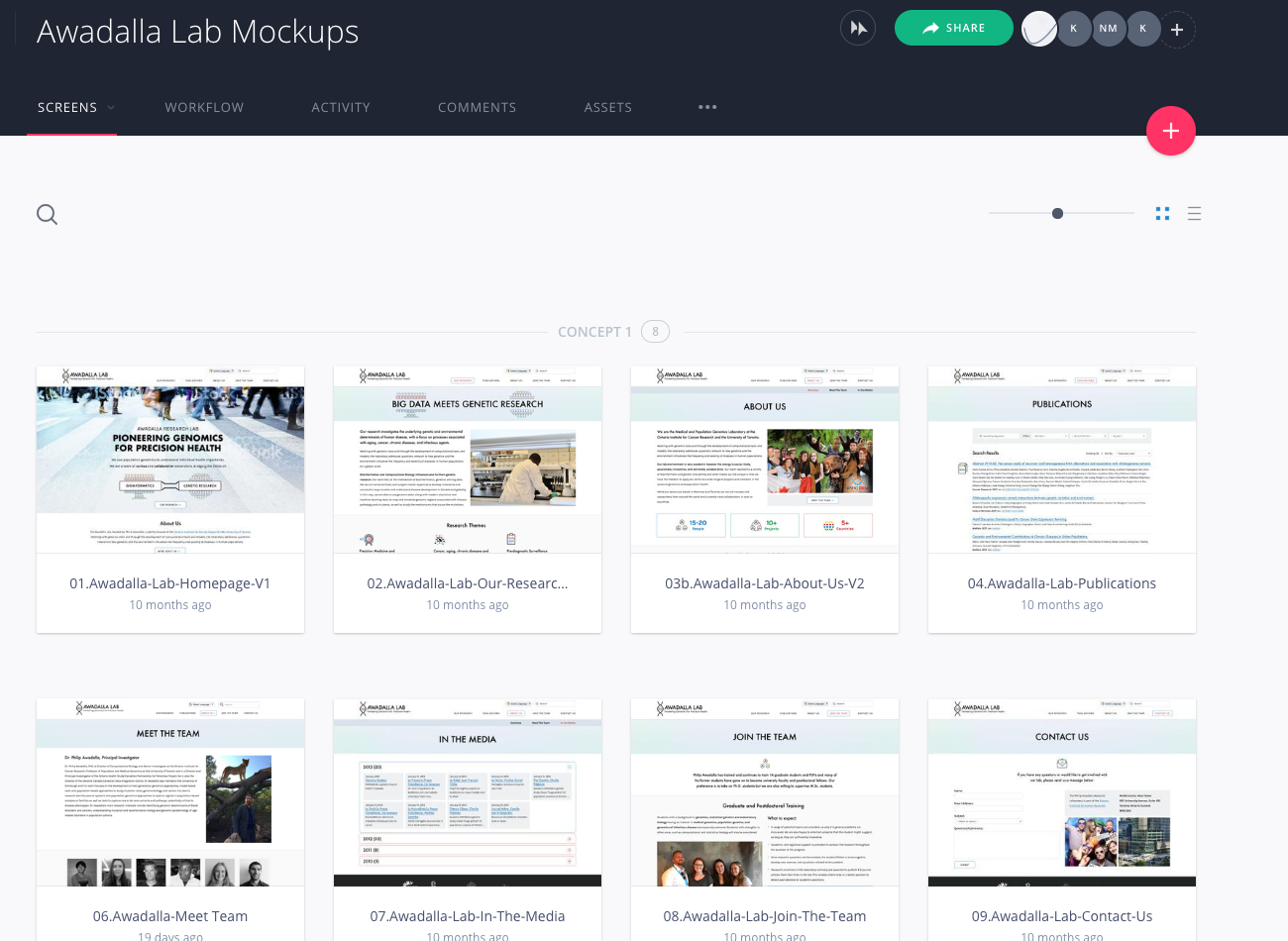Collapse the Concept 1 section header

(x=594, y=332)
